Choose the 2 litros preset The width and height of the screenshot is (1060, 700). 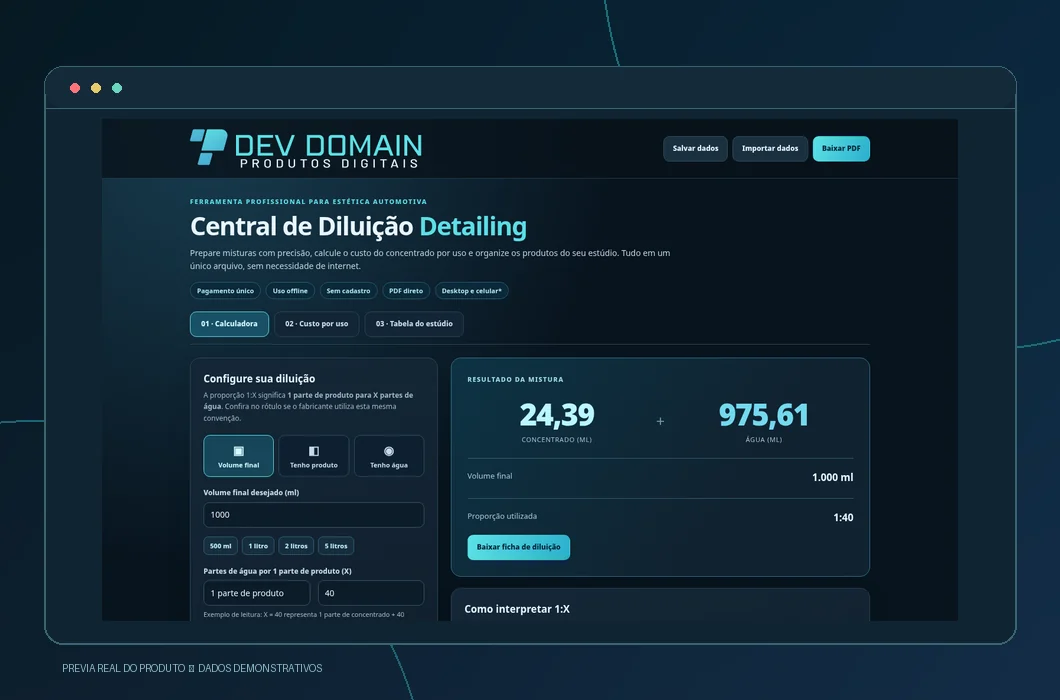click(296, 546)
